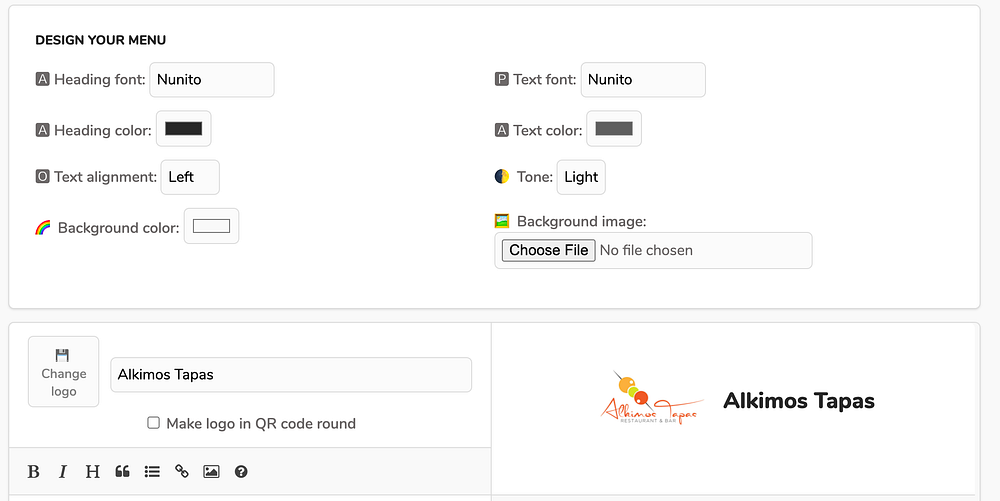Screen dimensions: 1000x501
Task: Pick a Heading color swatch
Action: tap(184, 129)
